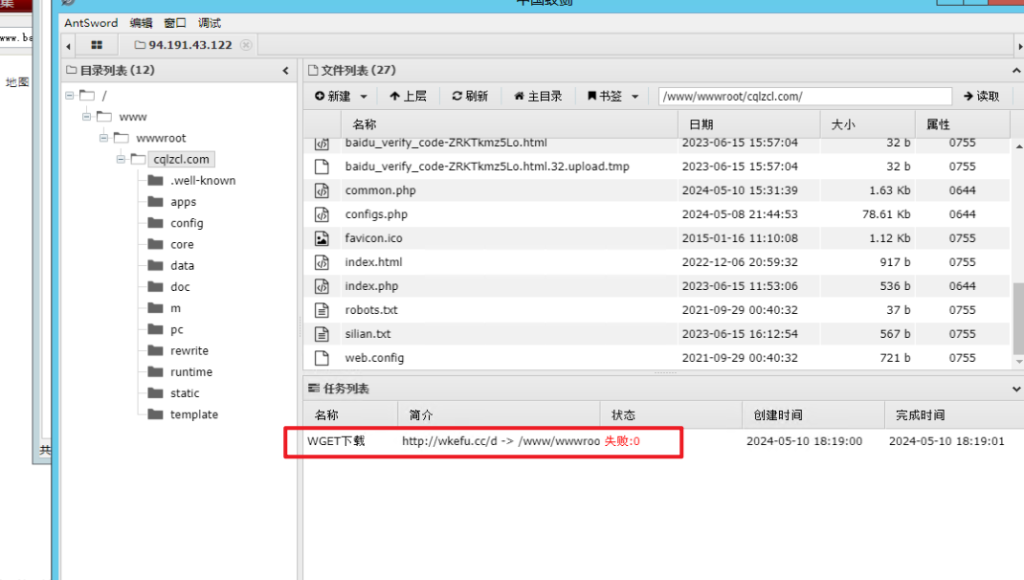
Task: Open the .well-known folder icon
Action: pos(154,180)
